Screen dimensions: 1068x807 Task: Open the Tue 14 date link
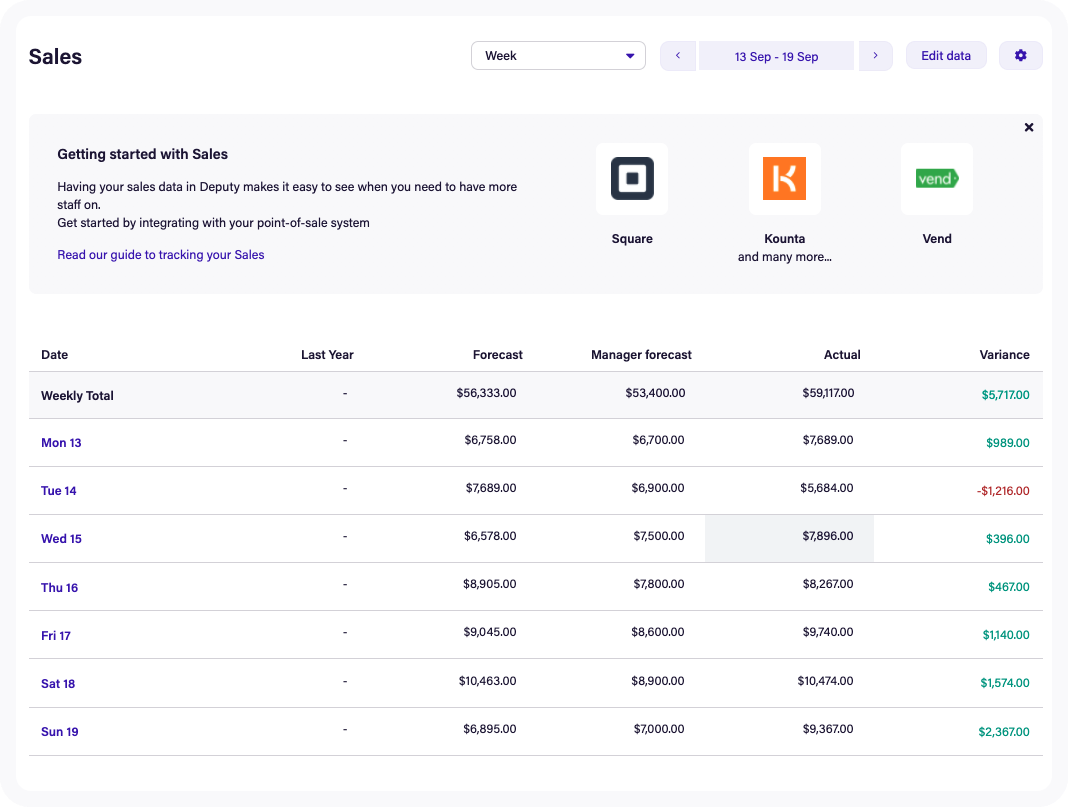59,491
